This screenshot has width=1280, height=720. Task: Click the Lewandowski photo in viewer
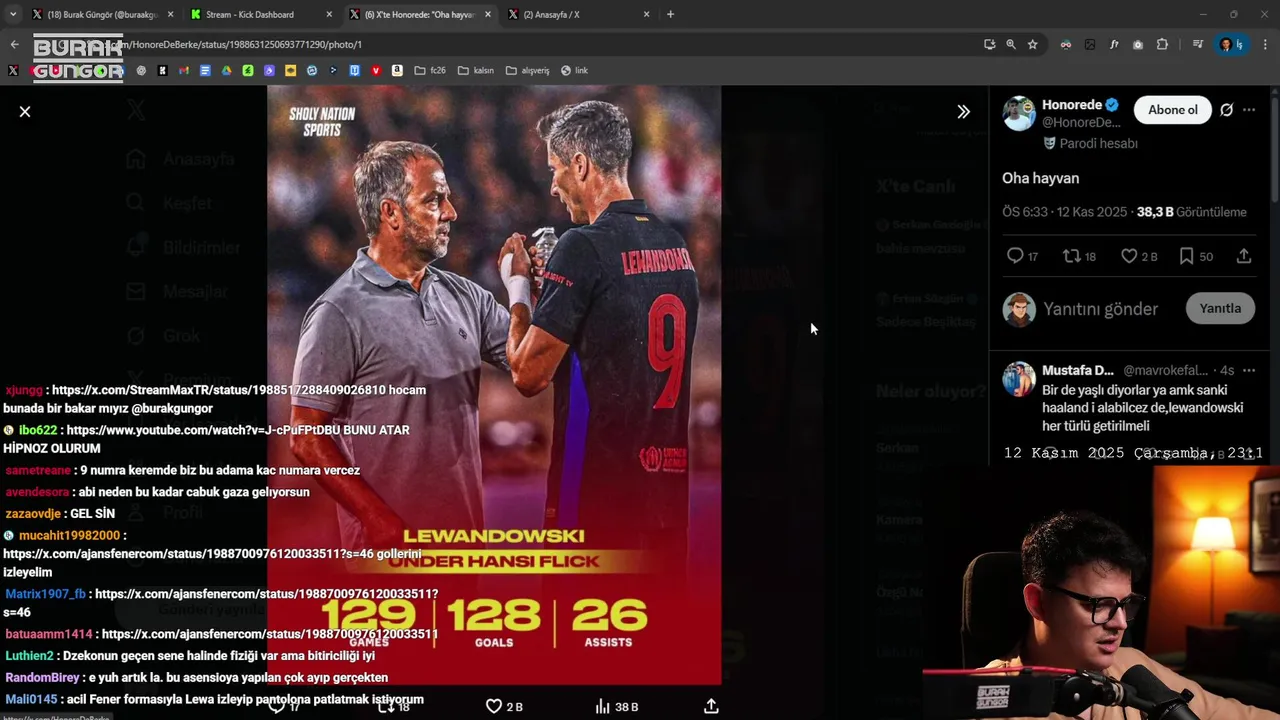[494, 385]
